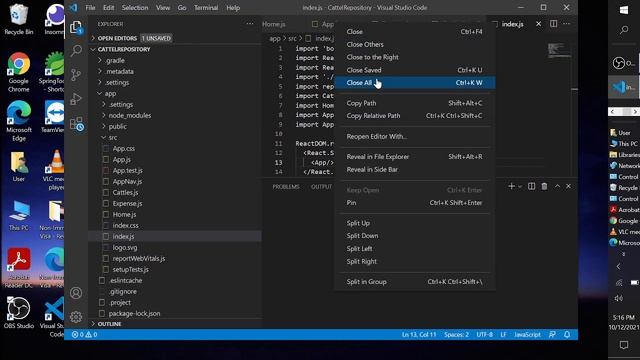Image resolution: width=640 pixels, height=360 pixels.
Task: Click the feedback icon in status bar
Action: click(x=552, y=334)
